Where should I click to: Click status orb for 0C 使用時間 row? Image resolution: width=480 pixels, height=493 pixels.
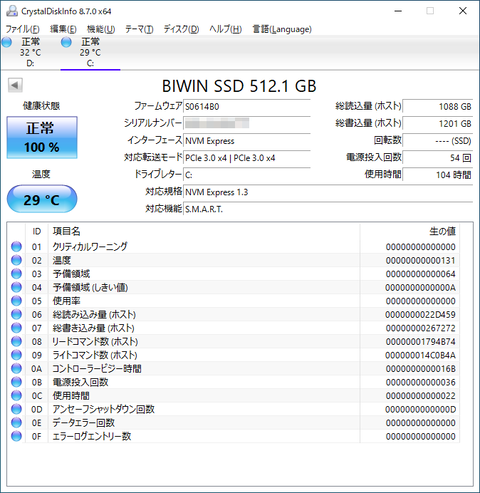pyautogui.click(x=16, y=396)
